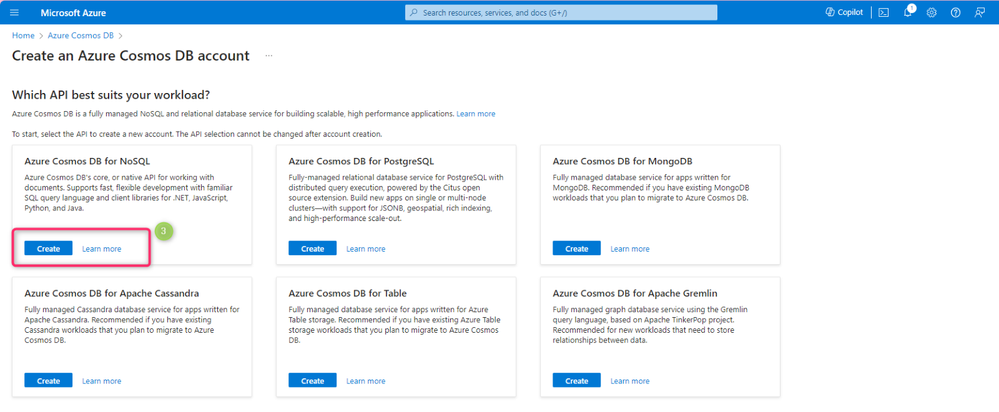Open Learn more for PostgreSQL

point(366,249)
